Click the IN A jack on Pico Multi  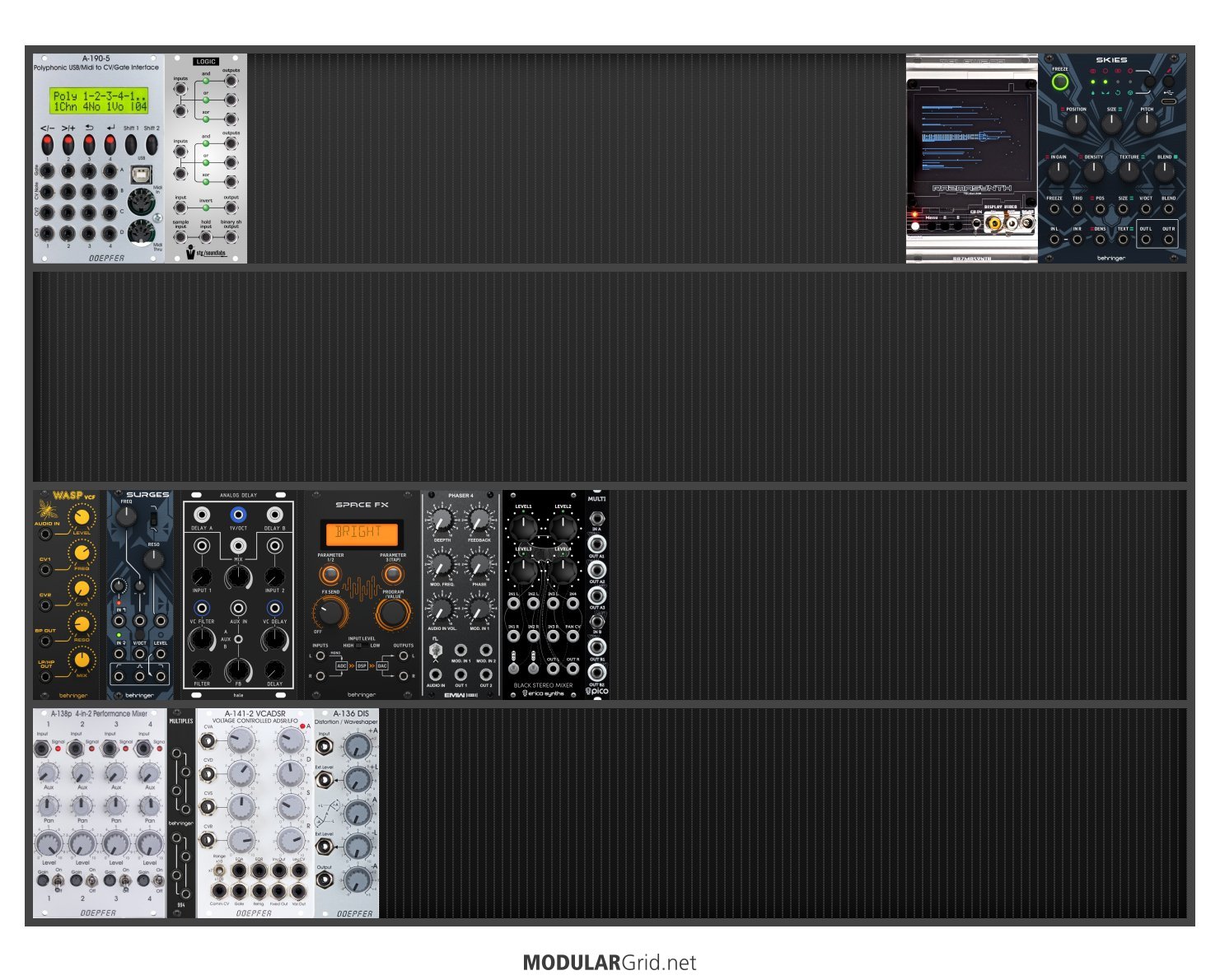point(596,518)
